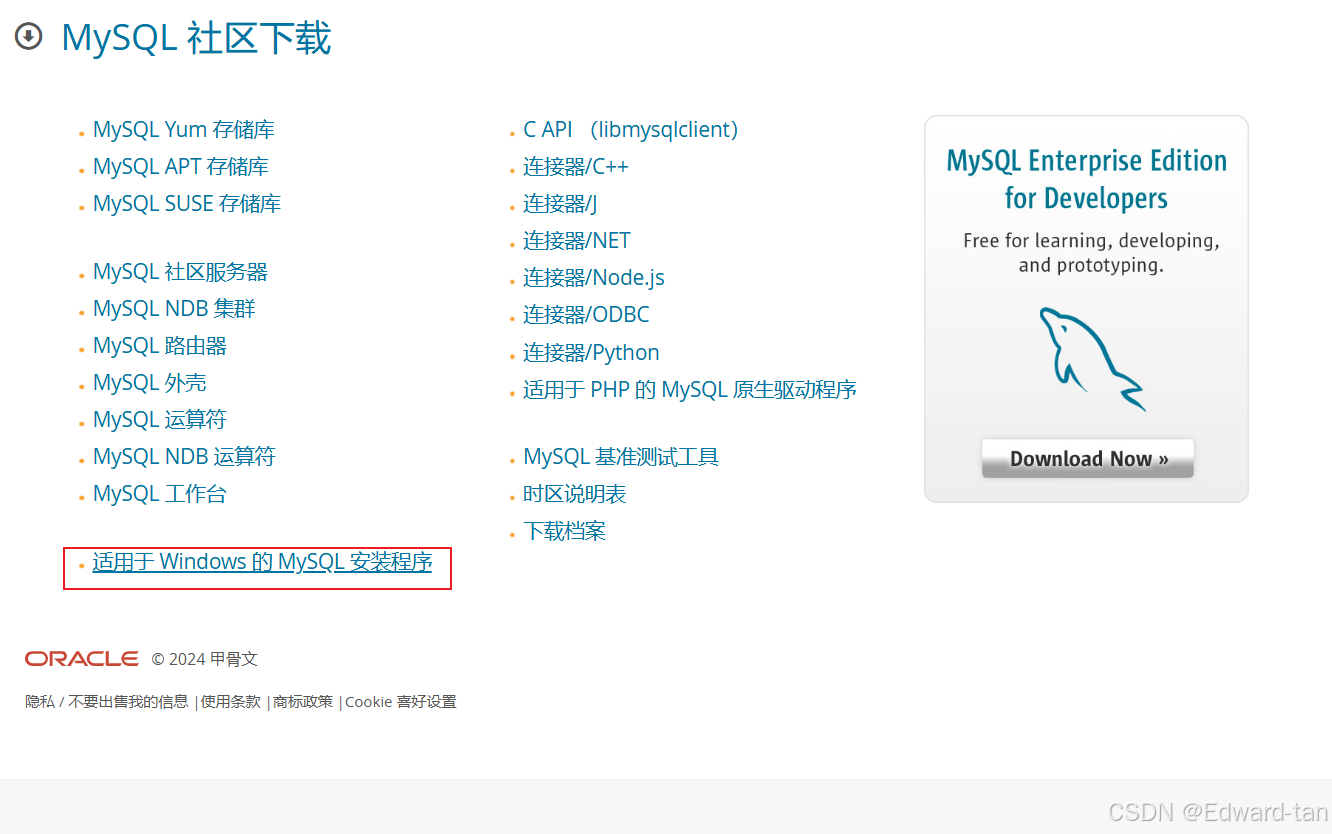Open the 商标政策 footer link
This screenshot has height=834, width=1332.
[x=303, y=702]
